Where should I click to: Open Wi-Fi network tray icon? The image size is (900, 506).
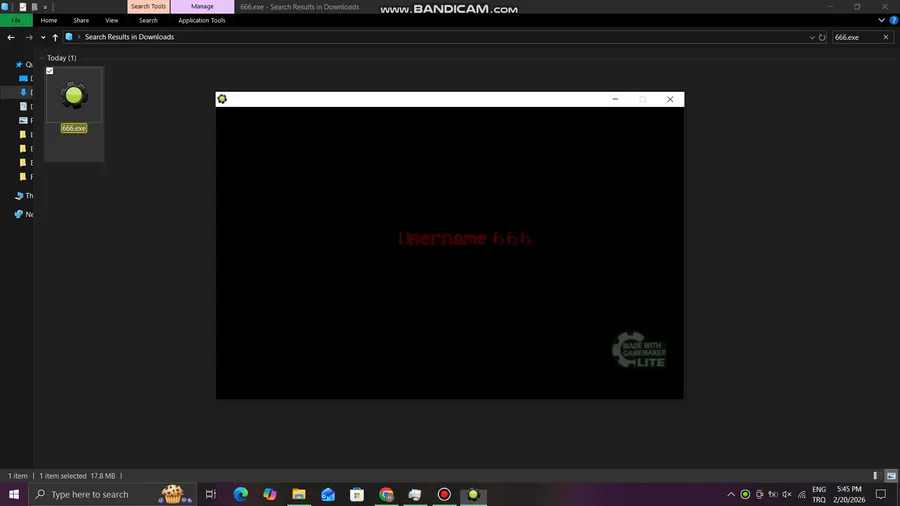click(802, 494)
